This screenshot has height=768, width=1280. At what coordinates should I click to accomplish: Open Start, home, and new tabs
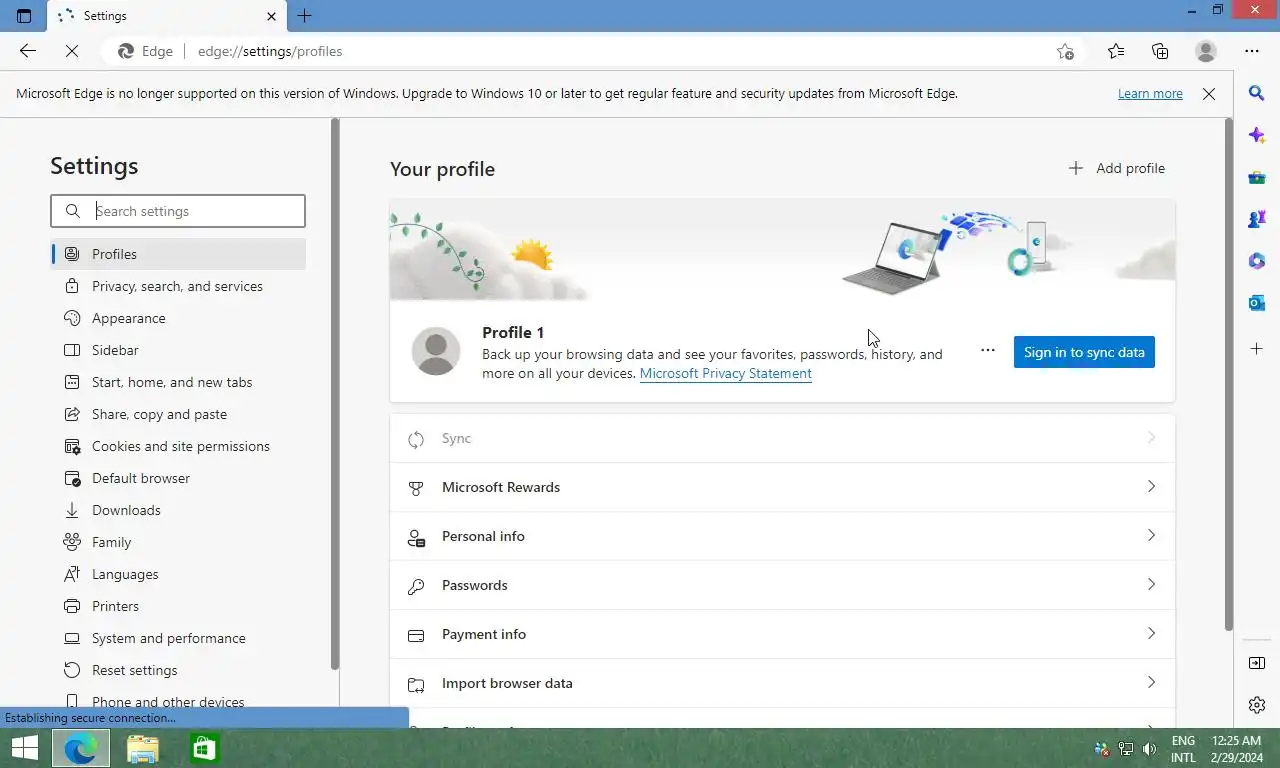(x=178, y=382)
